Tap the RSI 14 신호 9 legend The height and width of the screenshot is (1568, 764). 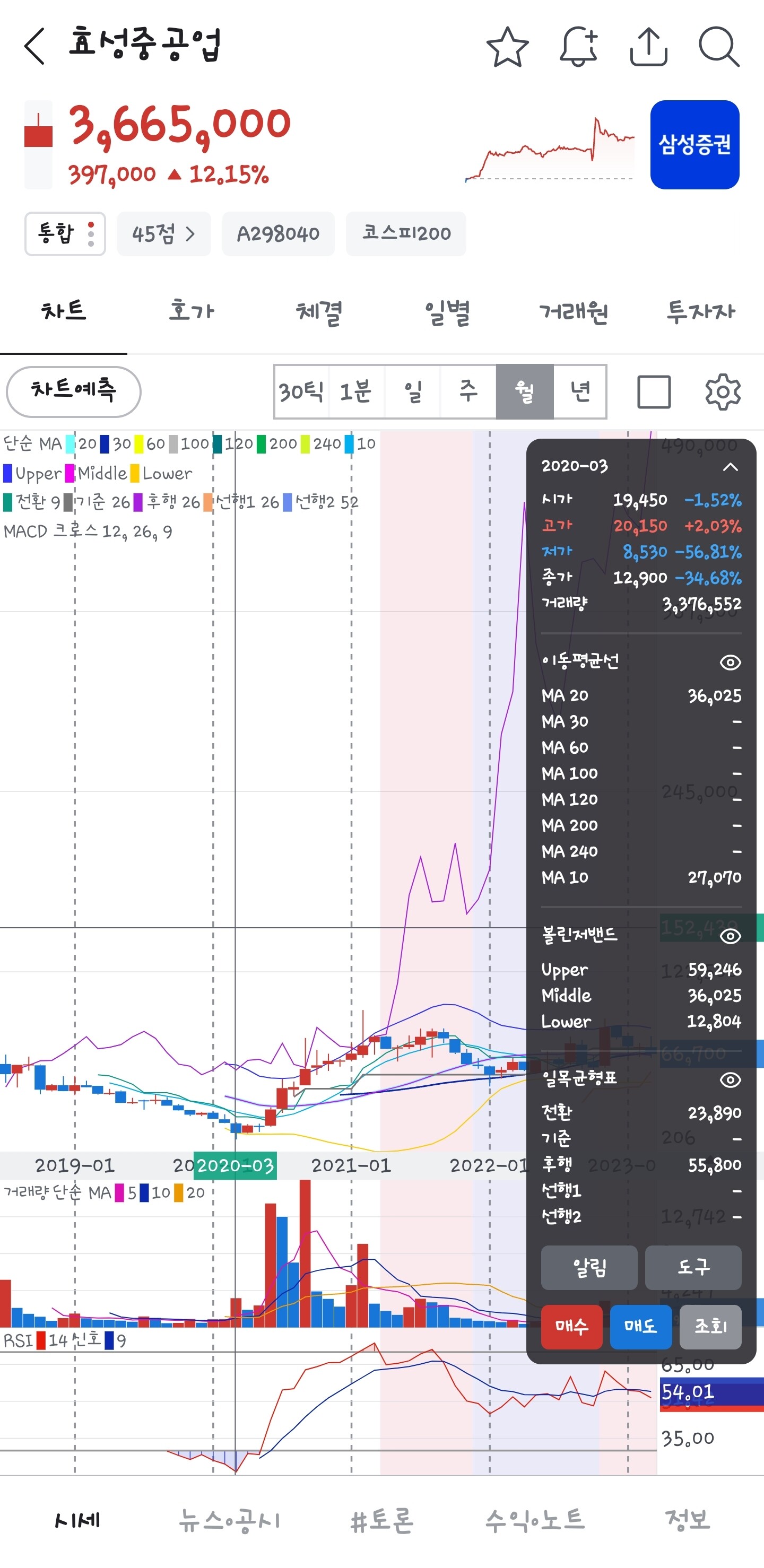point(65,1340)
